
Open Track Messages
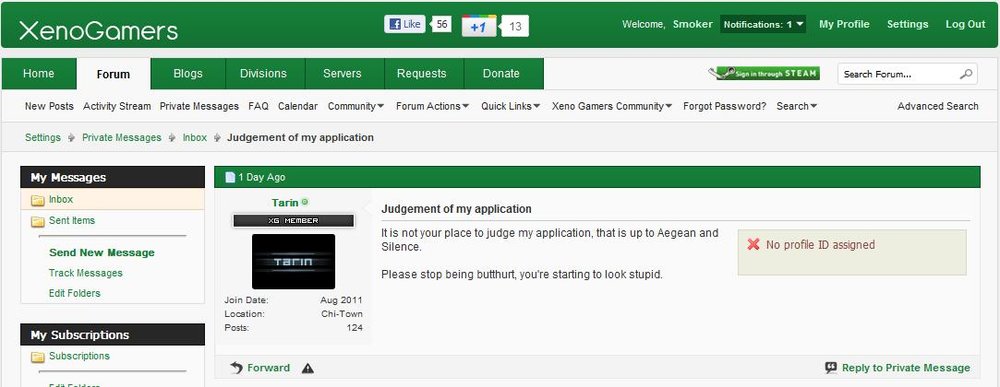click(x=85, y=274)
